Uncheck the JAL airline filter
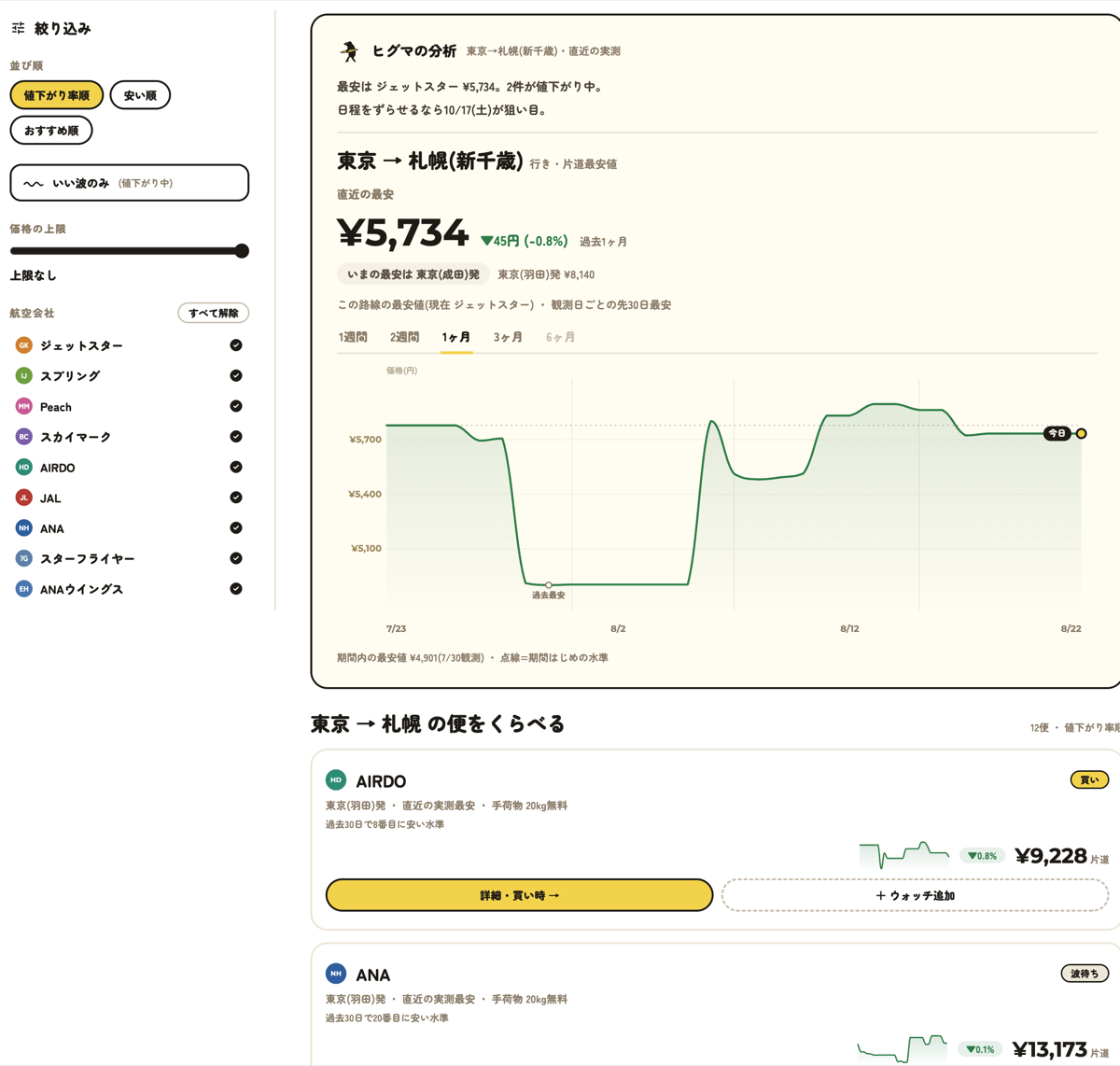Viewport: 1120px width, 1066px height. 236,498
